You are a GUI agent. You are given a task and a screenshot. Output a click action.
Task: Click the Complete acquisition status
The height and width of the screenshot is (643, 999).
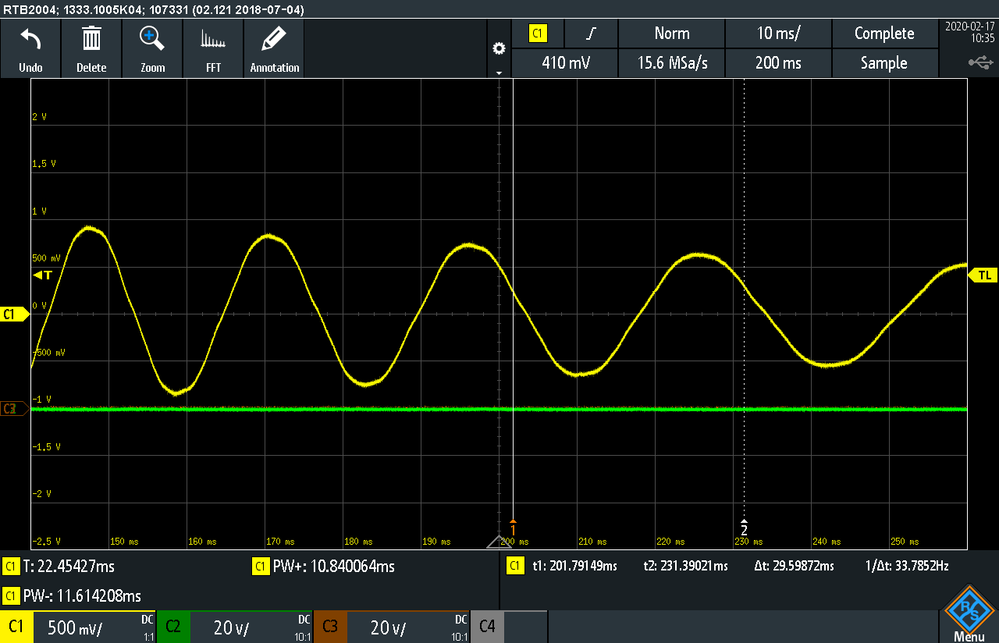click(x=884, y=34)
